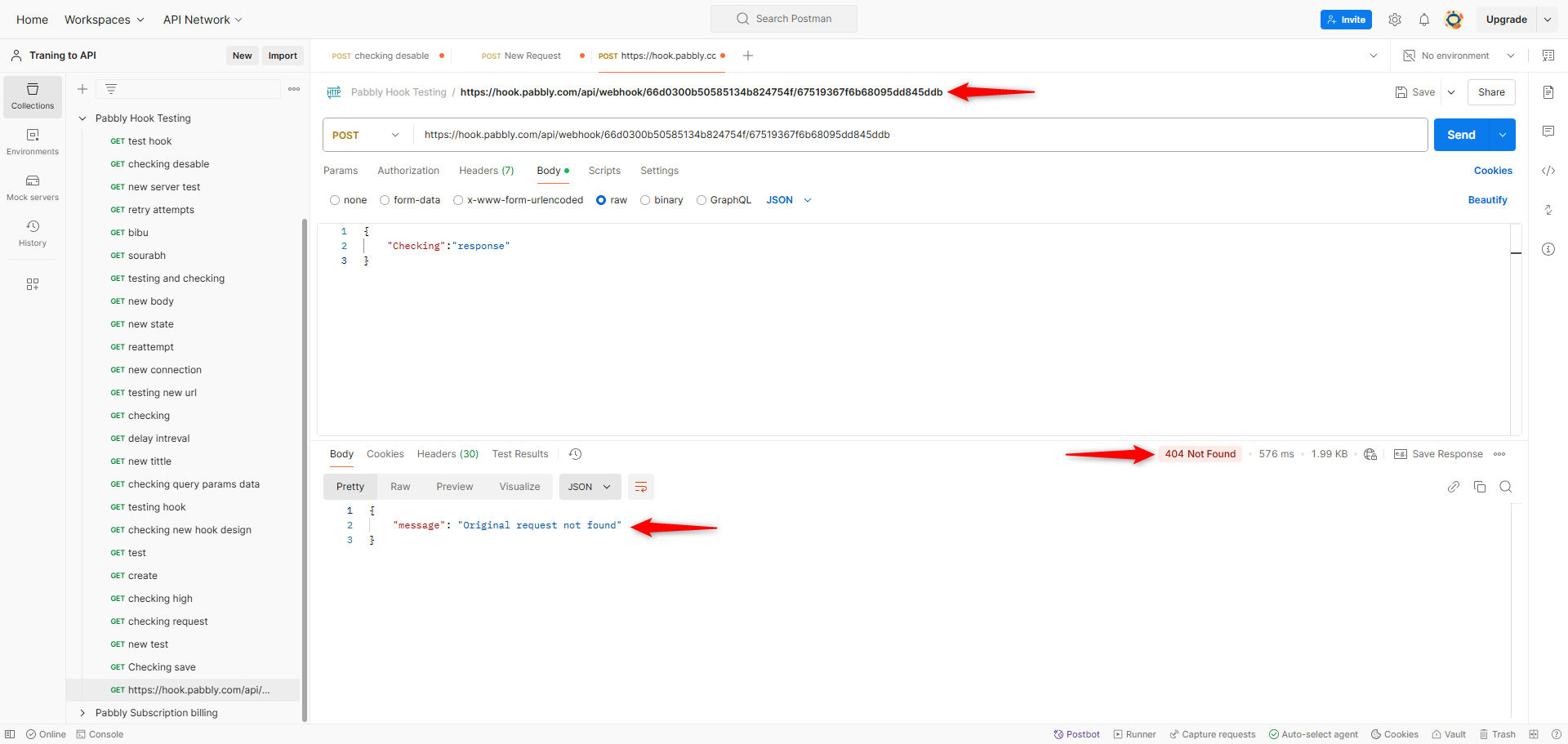Switch to the Scripts tab
The height and width of the screenshot is (744, 1568).
pyautogui.click(x=604, y=171)
